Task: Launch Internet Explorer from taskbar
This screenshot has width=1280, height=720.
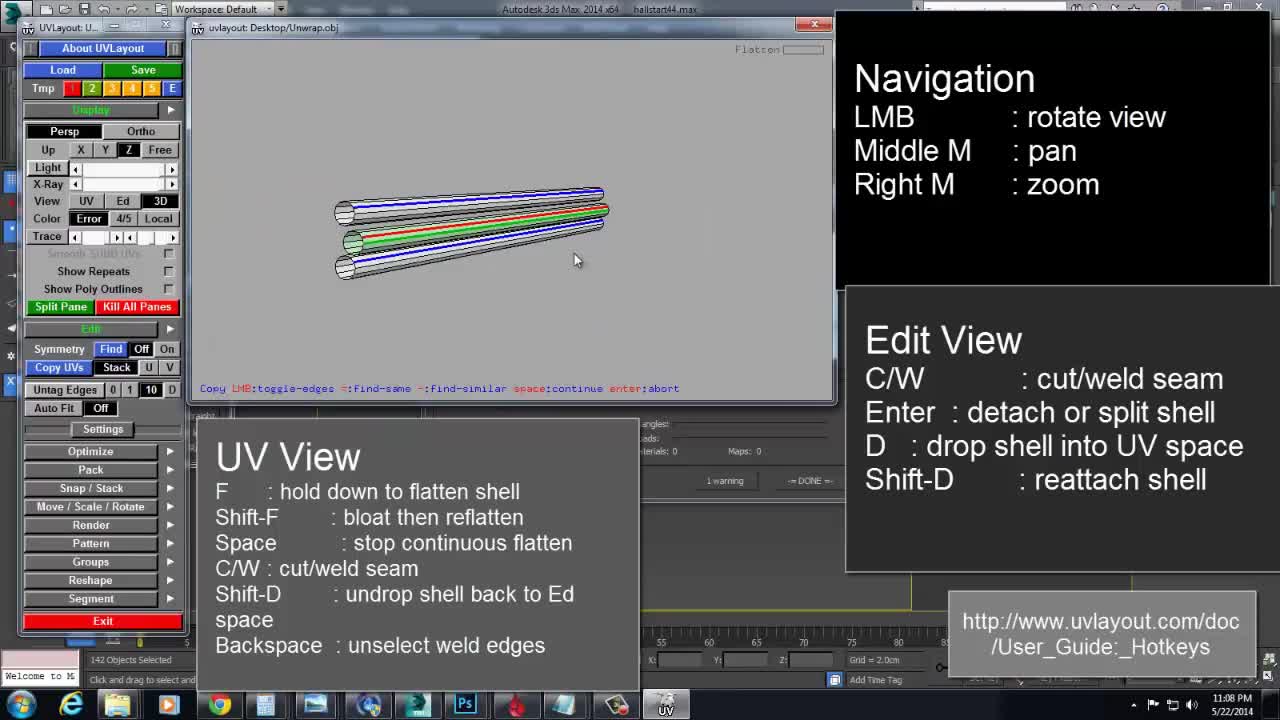Action: pyautogui.click(x=71, y=705)
